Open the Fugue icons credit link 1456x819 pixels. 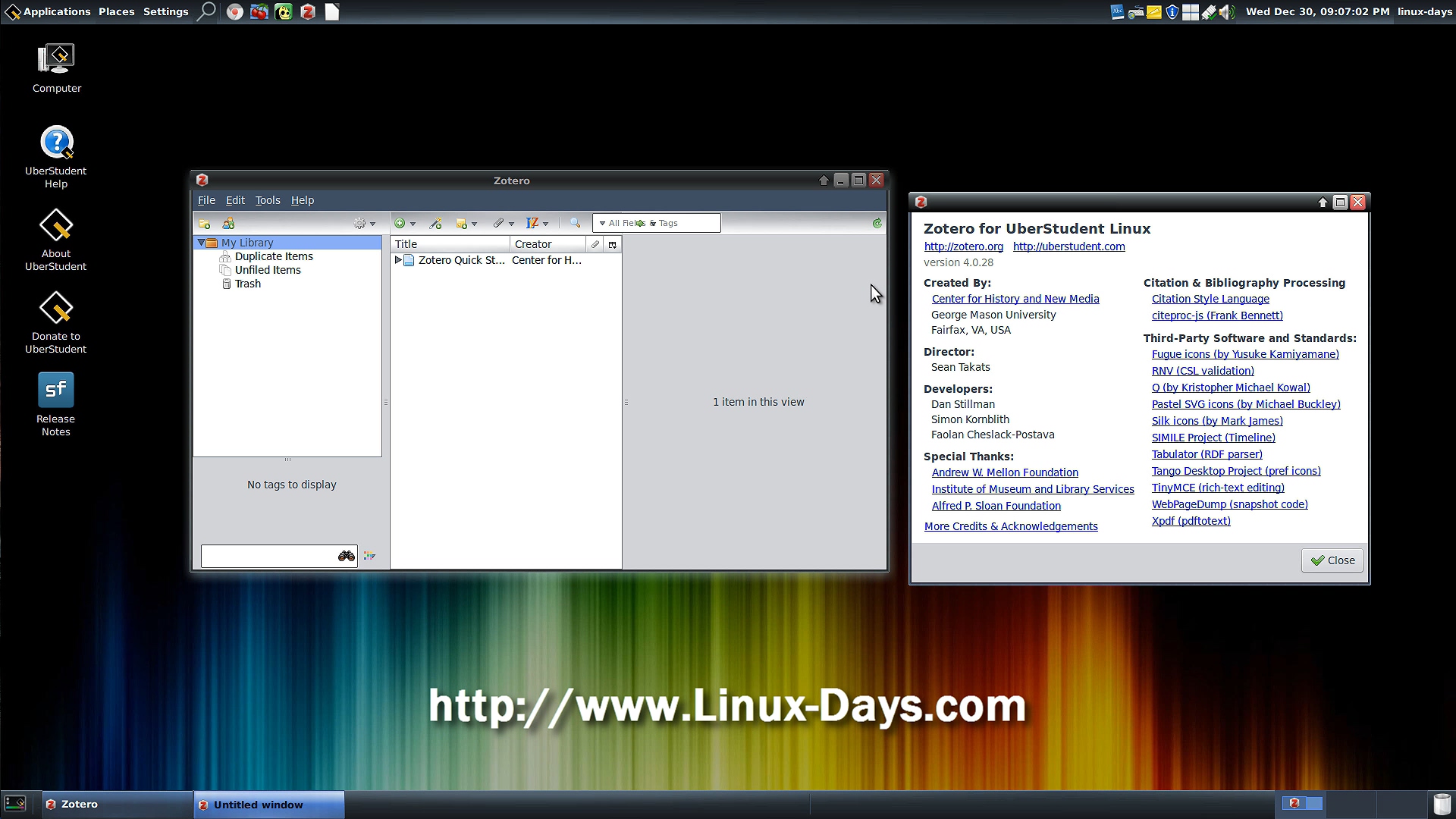(1245, 354)
